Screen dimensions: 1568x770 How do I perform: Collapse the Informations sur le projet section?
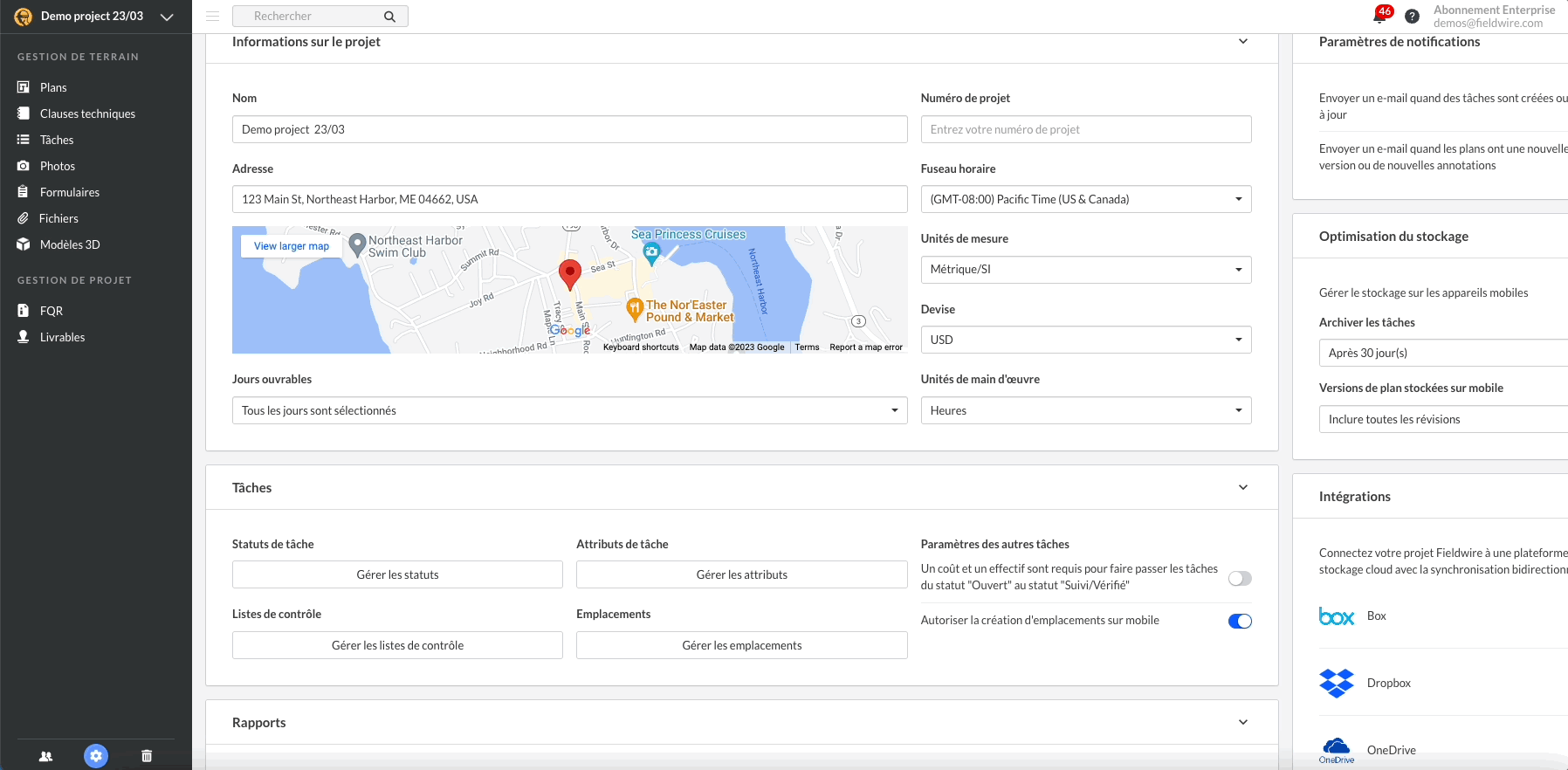pyautogui.click(x=1243, y=42)
